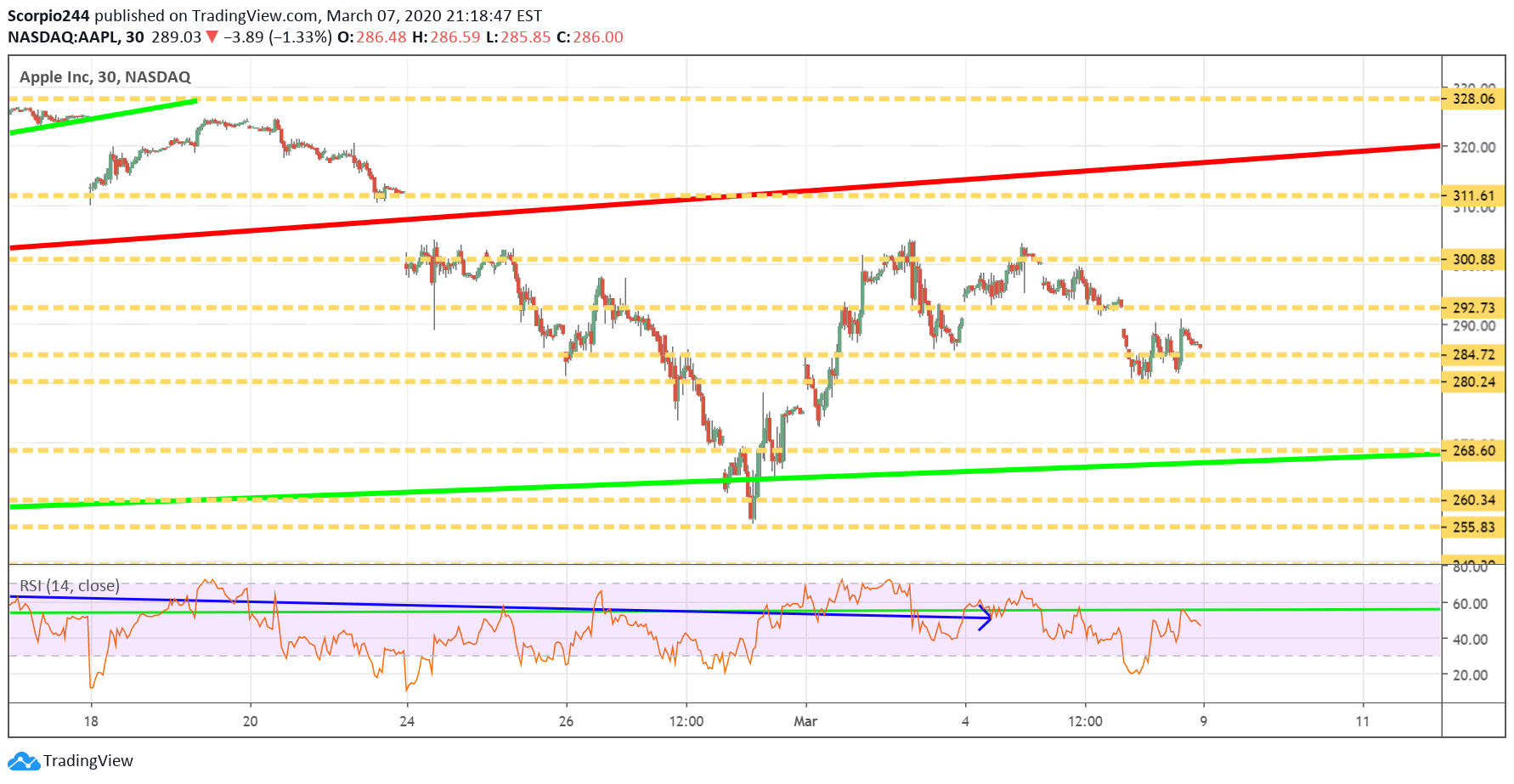Select the 255.83 price level label

[x=1474, y=527]
